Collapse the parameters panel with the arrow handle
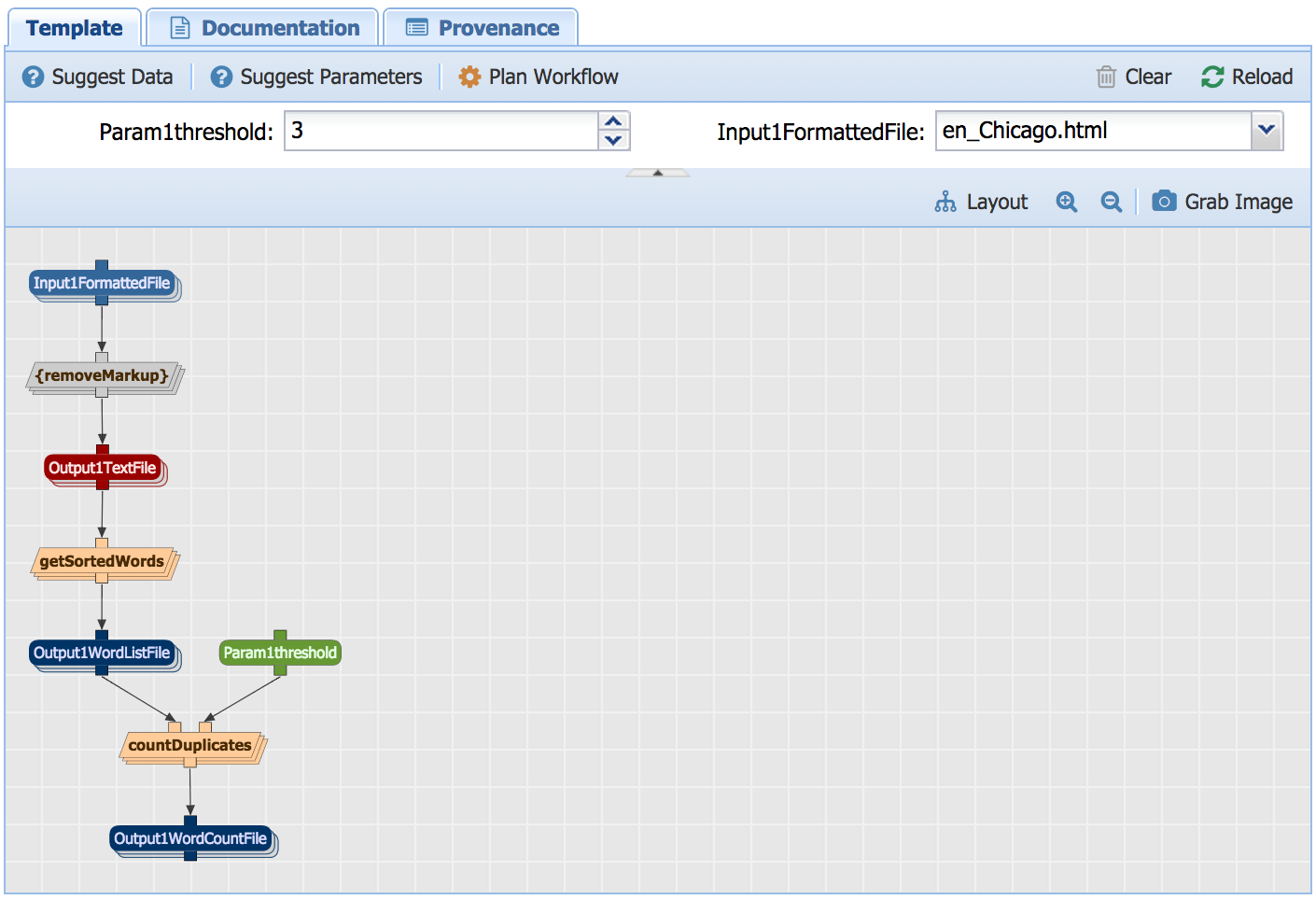 [x=658, y=173]
